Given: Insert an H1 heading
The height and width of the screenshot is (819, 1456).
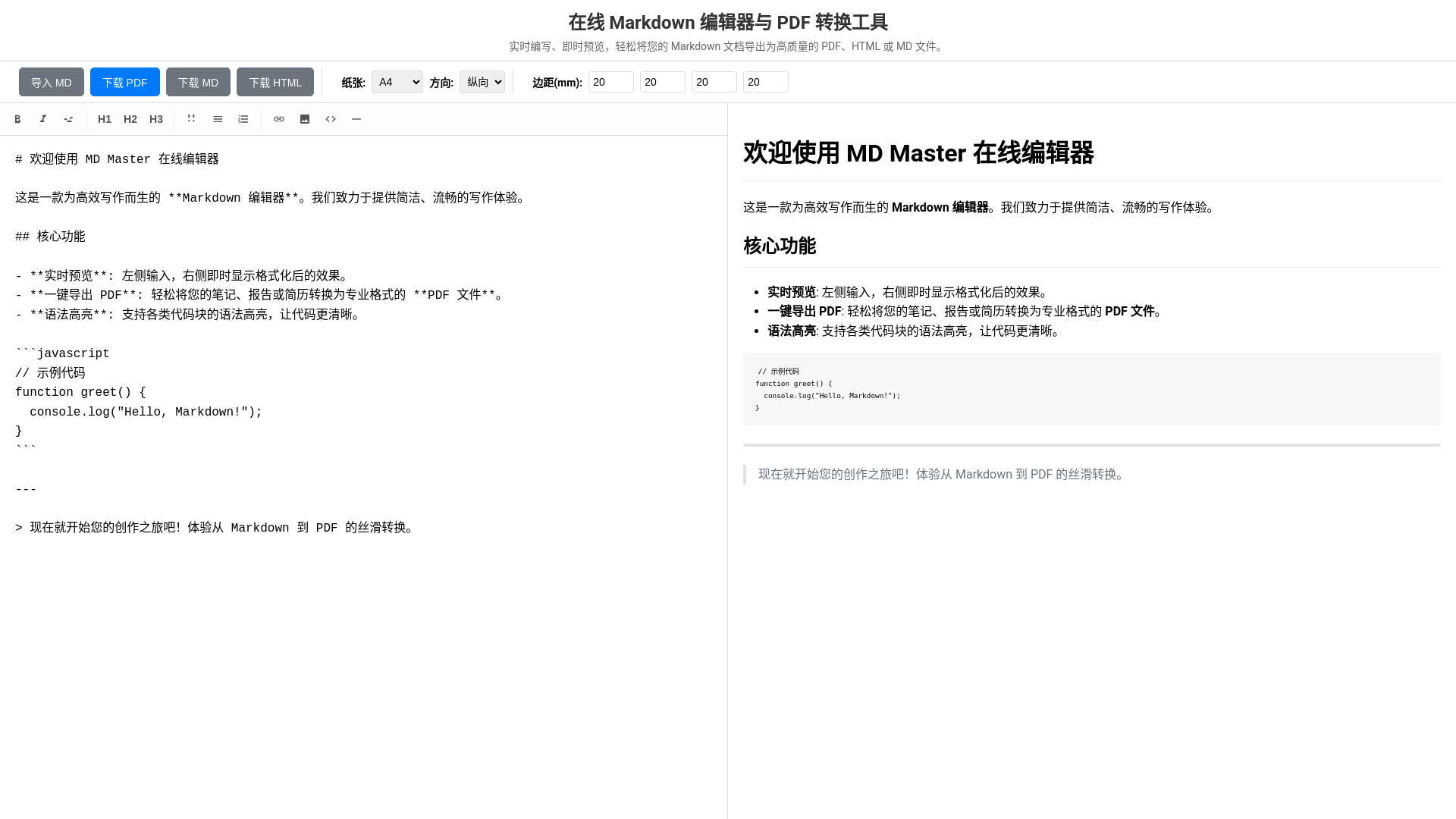Looking at the screenshot, I should click(x=105, y=119).
